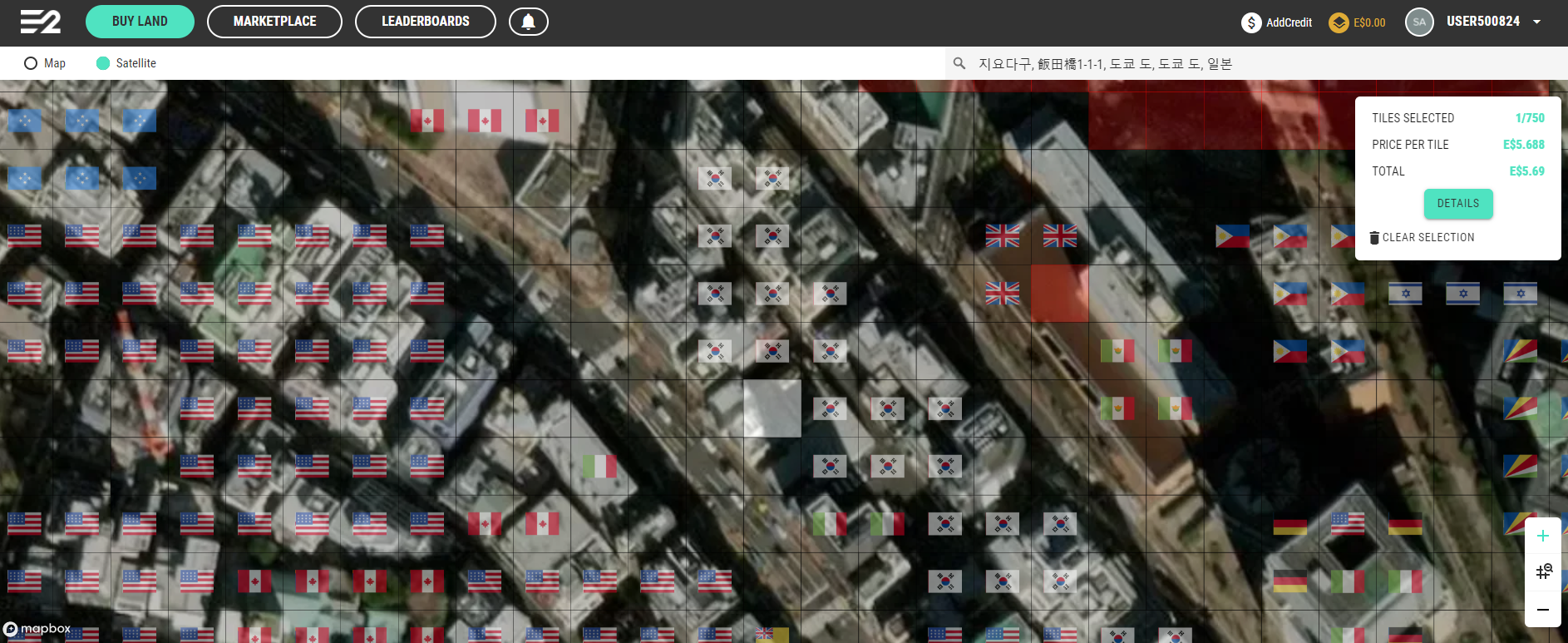
Task: Zoom out with the minus button
Action: point(1543,610)
